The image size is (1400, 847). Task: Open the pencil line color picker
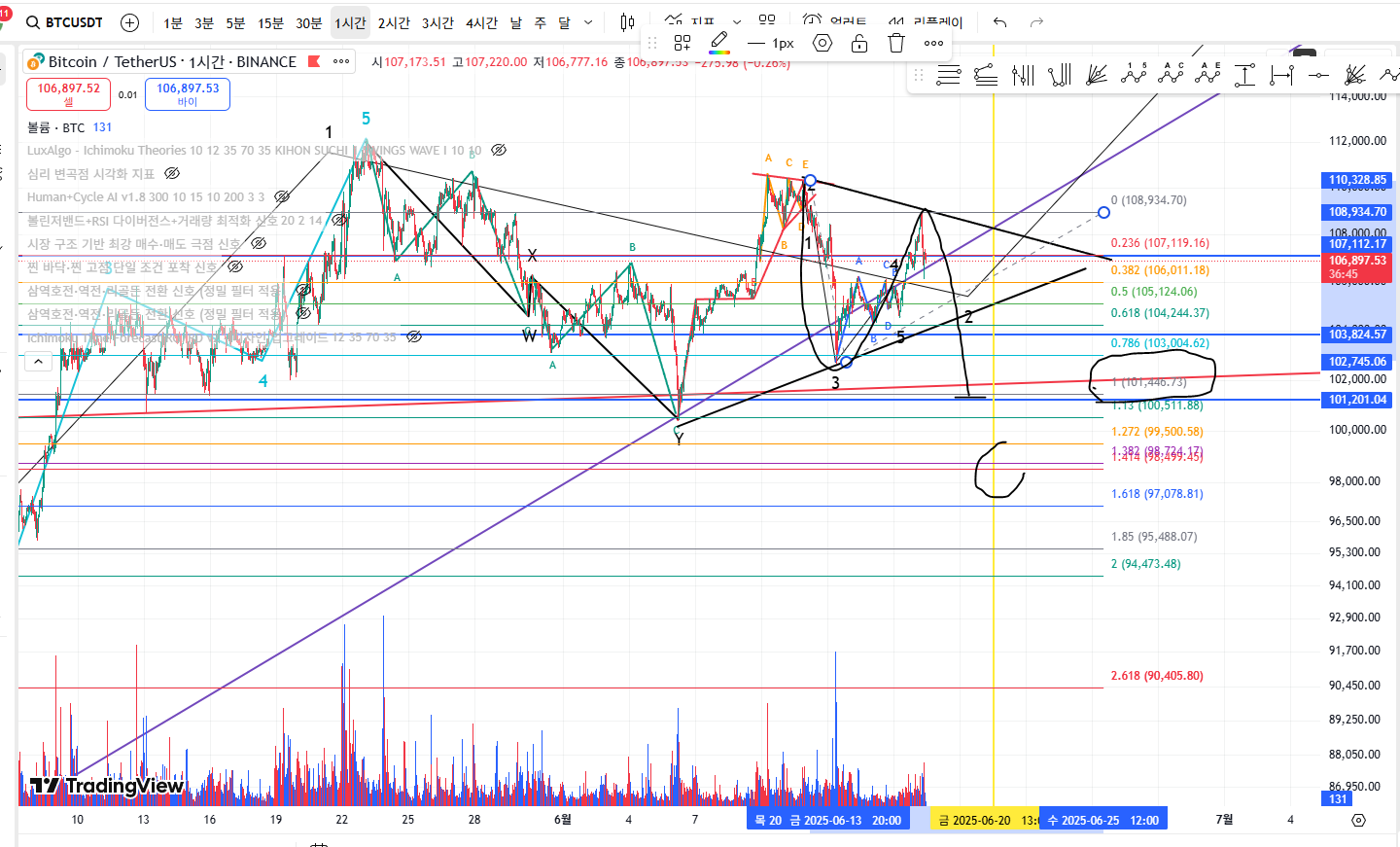(719, 43)
